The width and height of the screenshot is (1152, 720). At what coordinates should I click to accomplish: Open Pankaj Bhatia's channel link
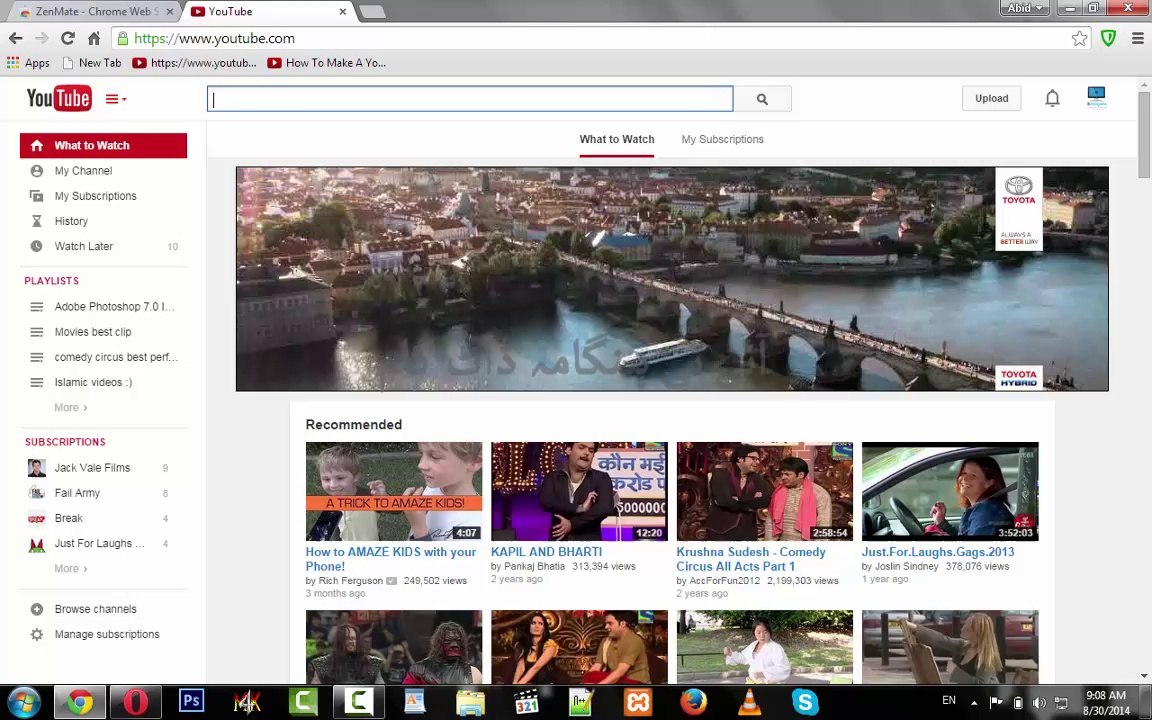pos(534,566)
